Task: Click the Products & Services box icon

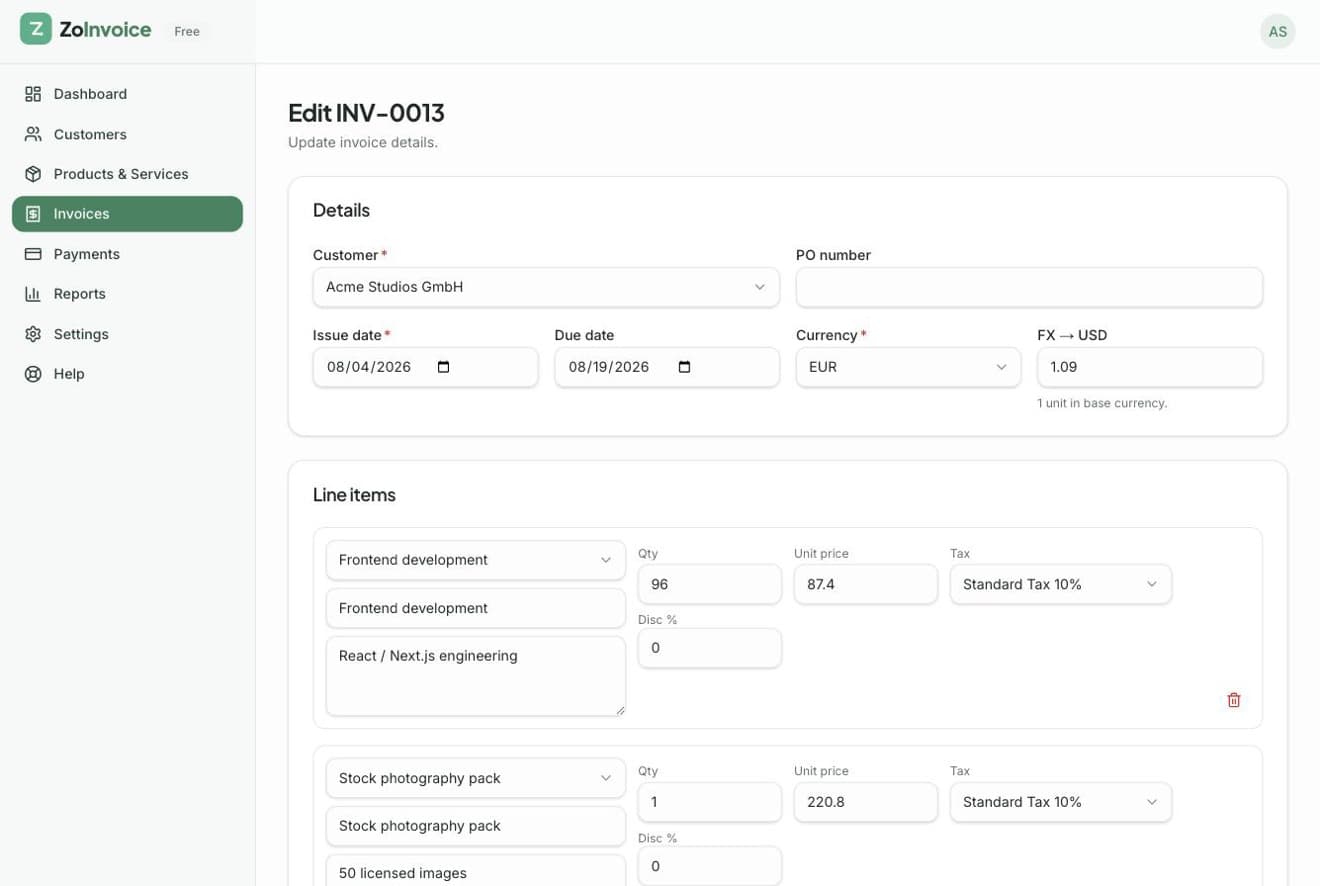Action: [x=33, y=174]
